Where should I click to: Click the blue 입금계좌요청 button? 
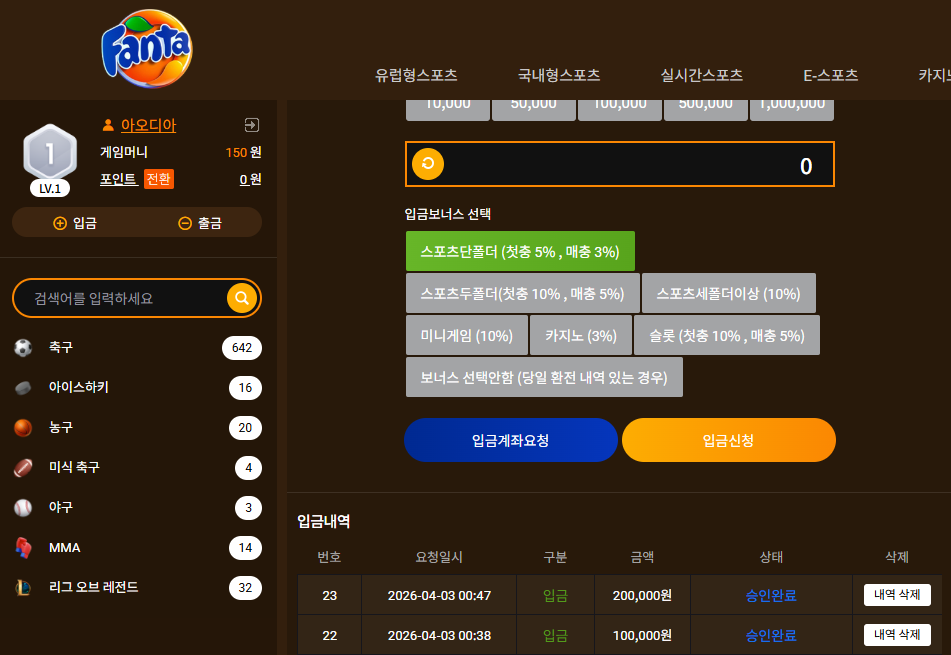pos(511,440)
